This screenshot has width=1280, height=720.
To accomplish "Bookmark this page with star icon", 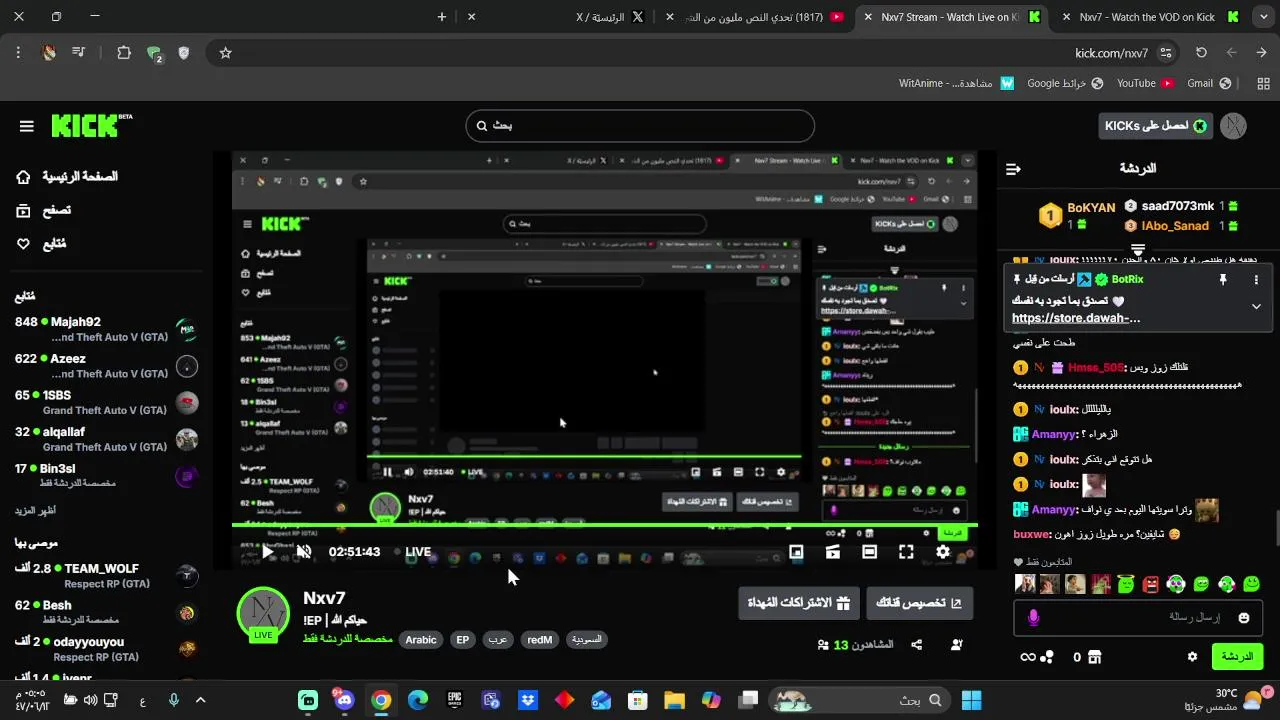I will 225,53.
